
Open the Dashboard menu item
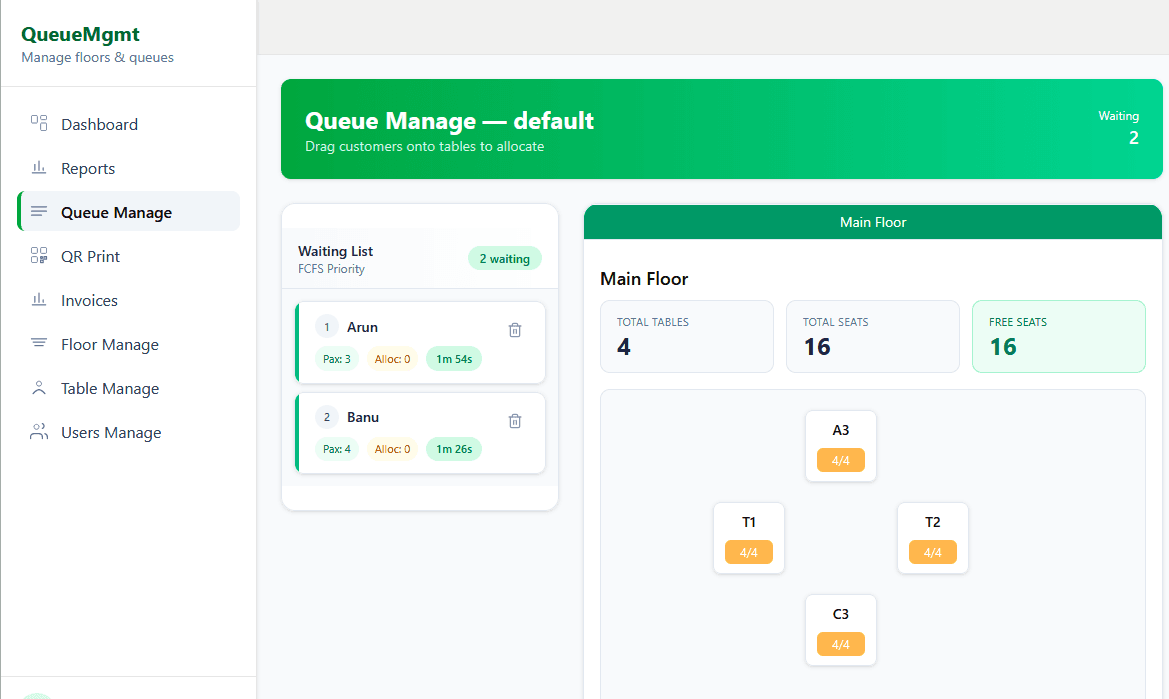point(128,124)
